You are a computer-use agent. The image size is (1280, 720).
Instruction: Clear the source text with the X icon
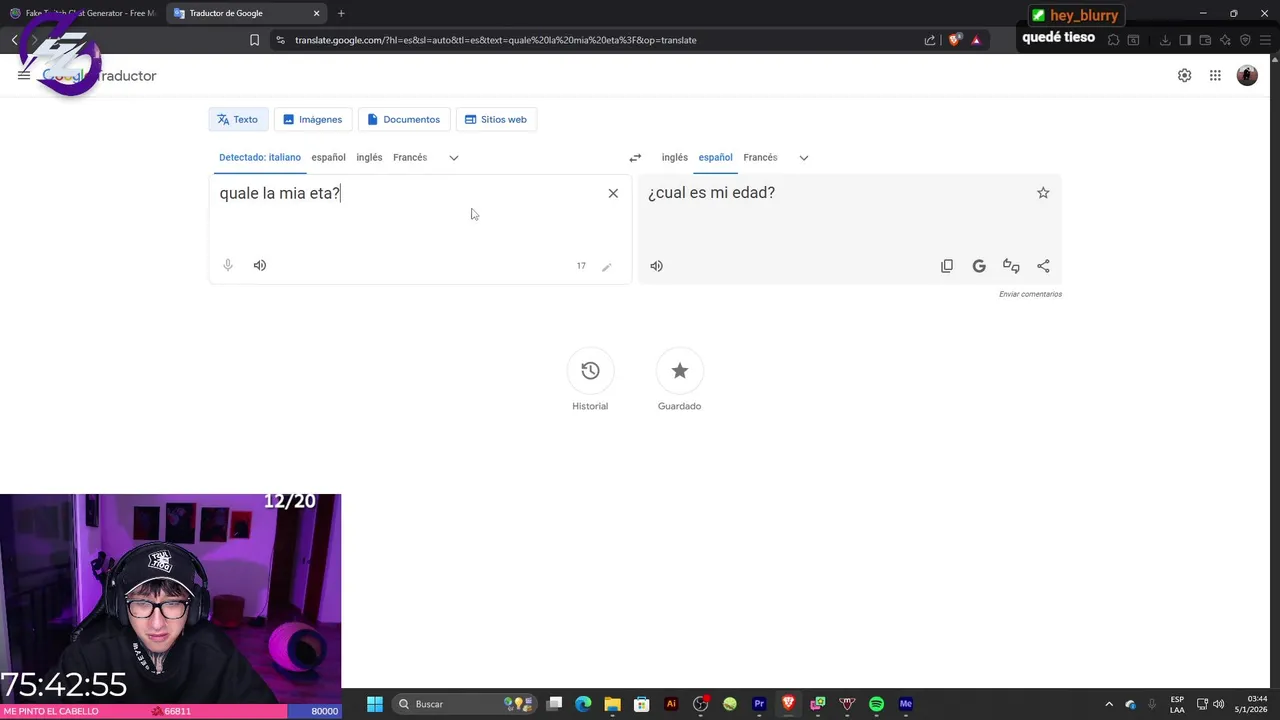(x=613, y=193)
